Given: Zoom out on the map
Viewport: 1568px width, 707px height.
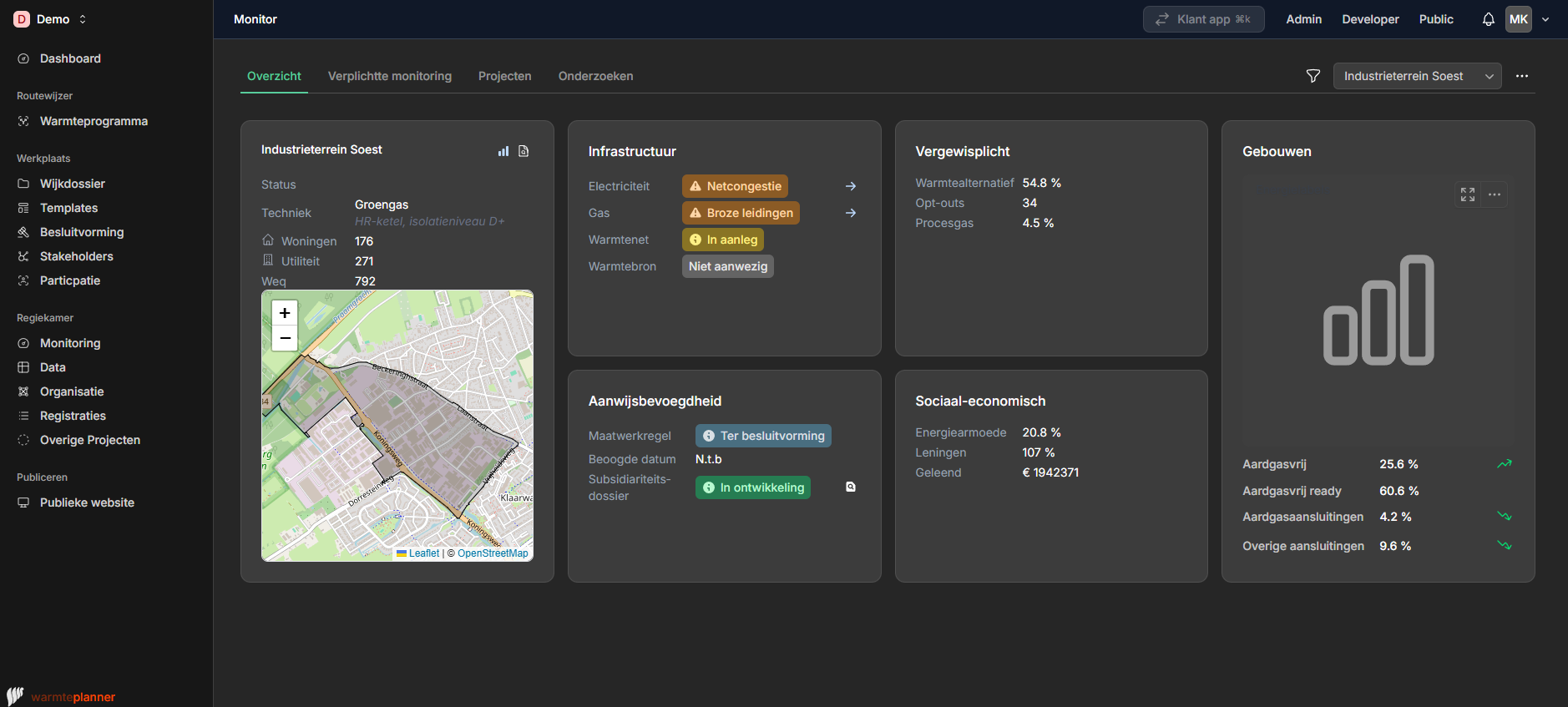Looking at the screenshot, I should 285,338.
